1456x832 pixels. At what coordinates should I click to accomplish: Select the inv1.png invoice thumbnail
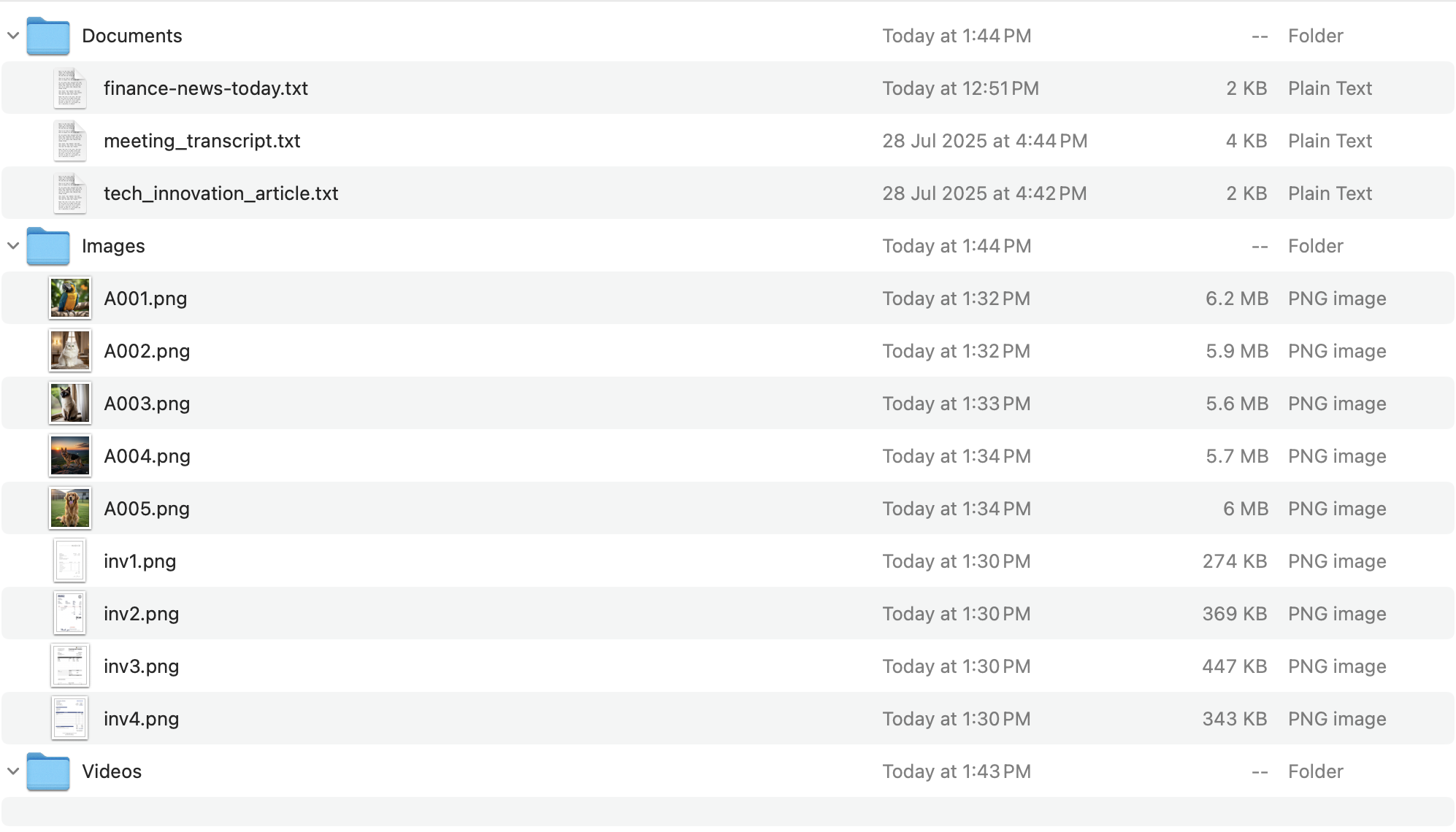[70, 561]
